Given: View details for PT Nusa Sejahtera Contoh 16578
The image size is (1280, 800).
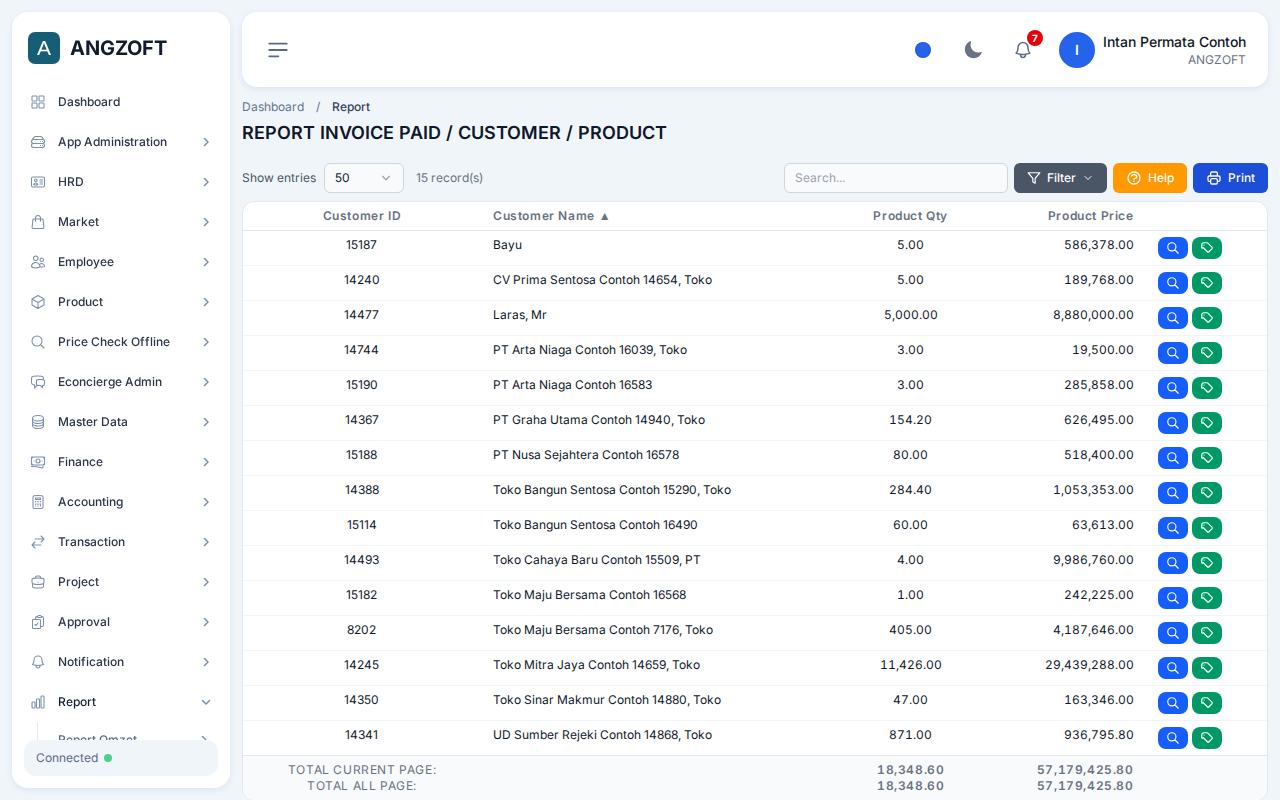Looking at the screenshot, I should click(1173, 458).
